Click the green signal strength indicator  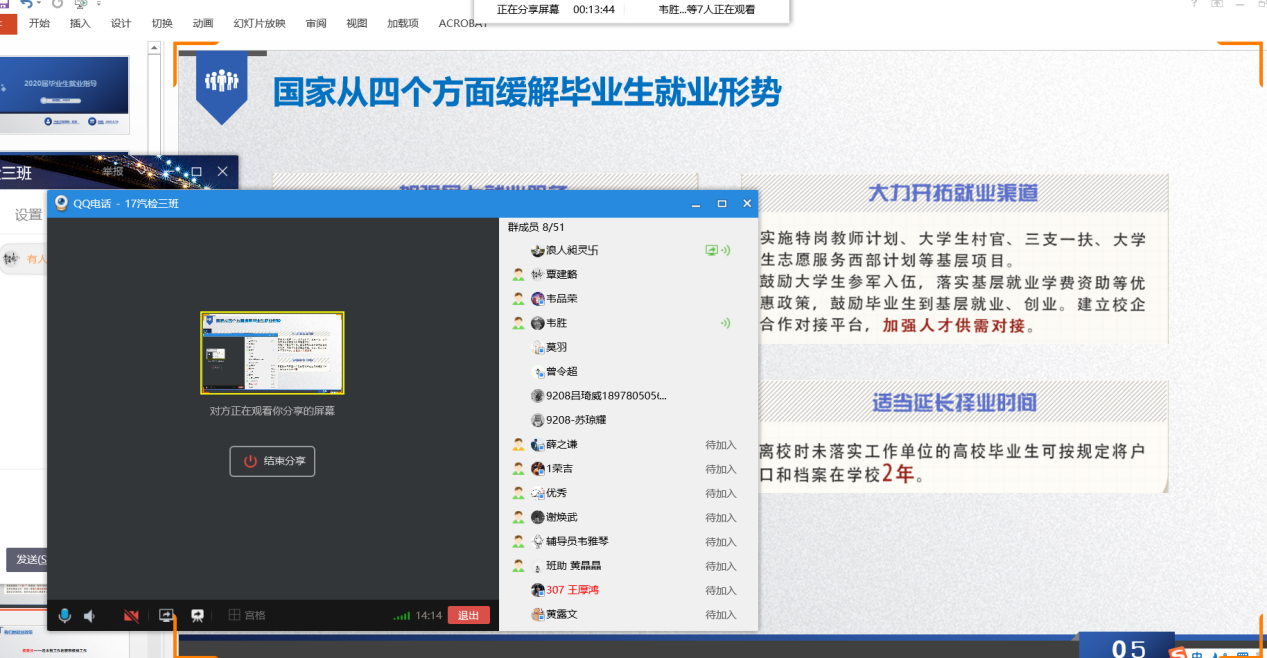point(401,616)
